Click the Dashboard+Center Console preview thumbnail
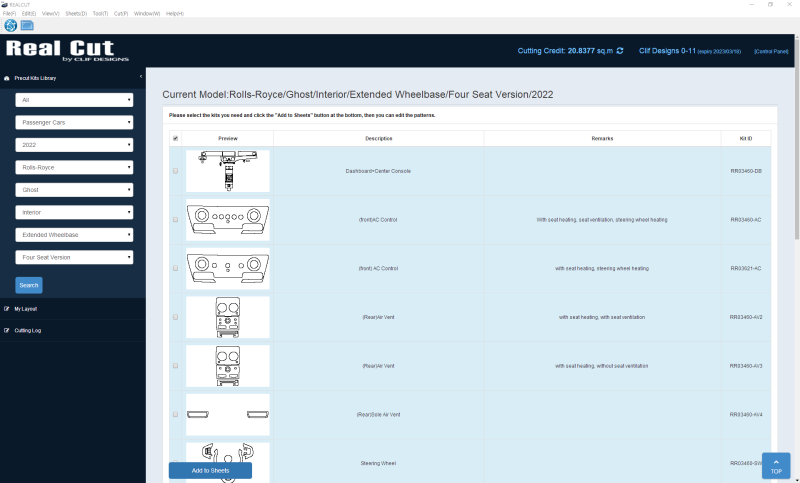Image resolution: width=800 pixels, height=483 pixels. tap(228, 171)
